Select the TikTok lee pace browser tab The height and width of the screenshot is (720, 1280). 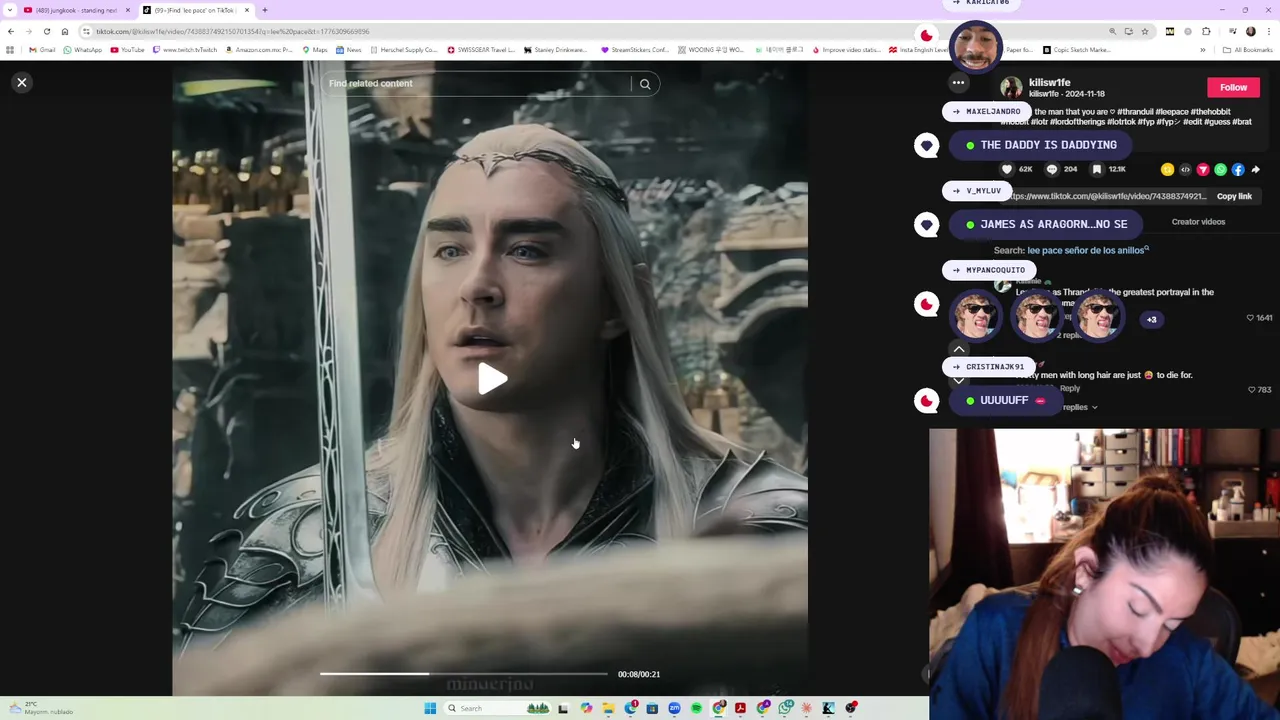[x=195, y=10]
